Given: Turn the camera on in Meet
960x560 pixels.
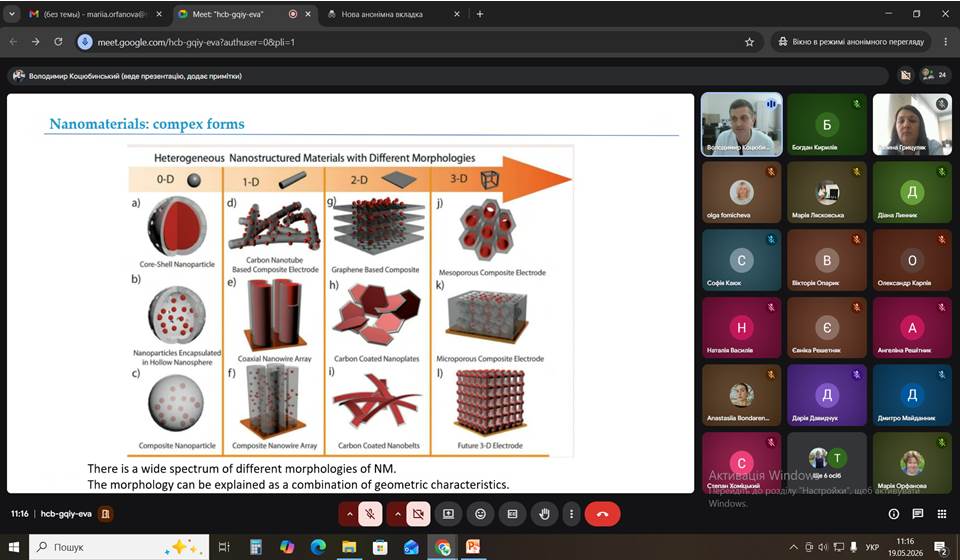Looking at the screenshot, I should point(418,514).
